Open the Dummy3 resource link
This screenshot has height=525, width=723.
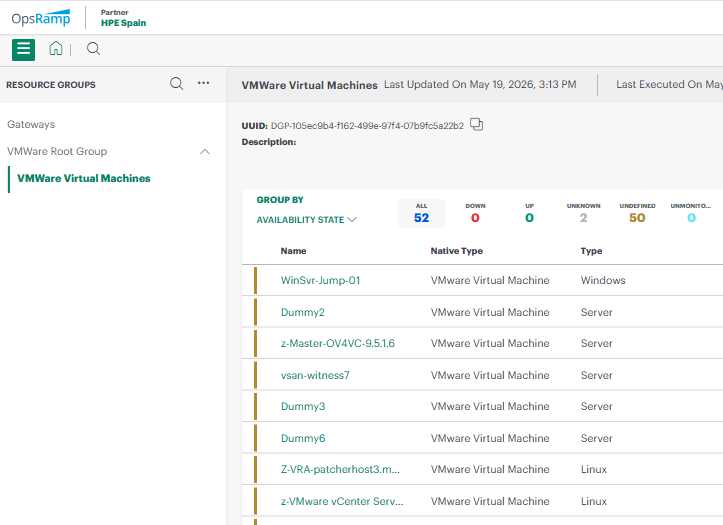tap(303, 407)
